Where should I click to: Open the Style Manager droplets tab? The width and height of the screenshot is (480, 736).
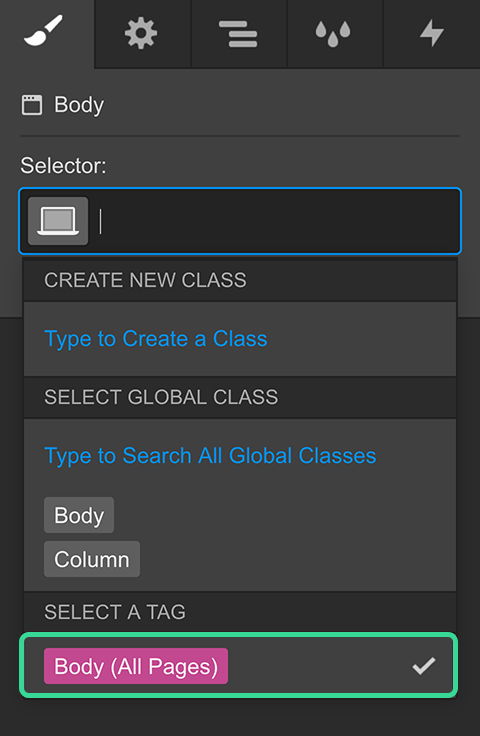click(333, 34)
